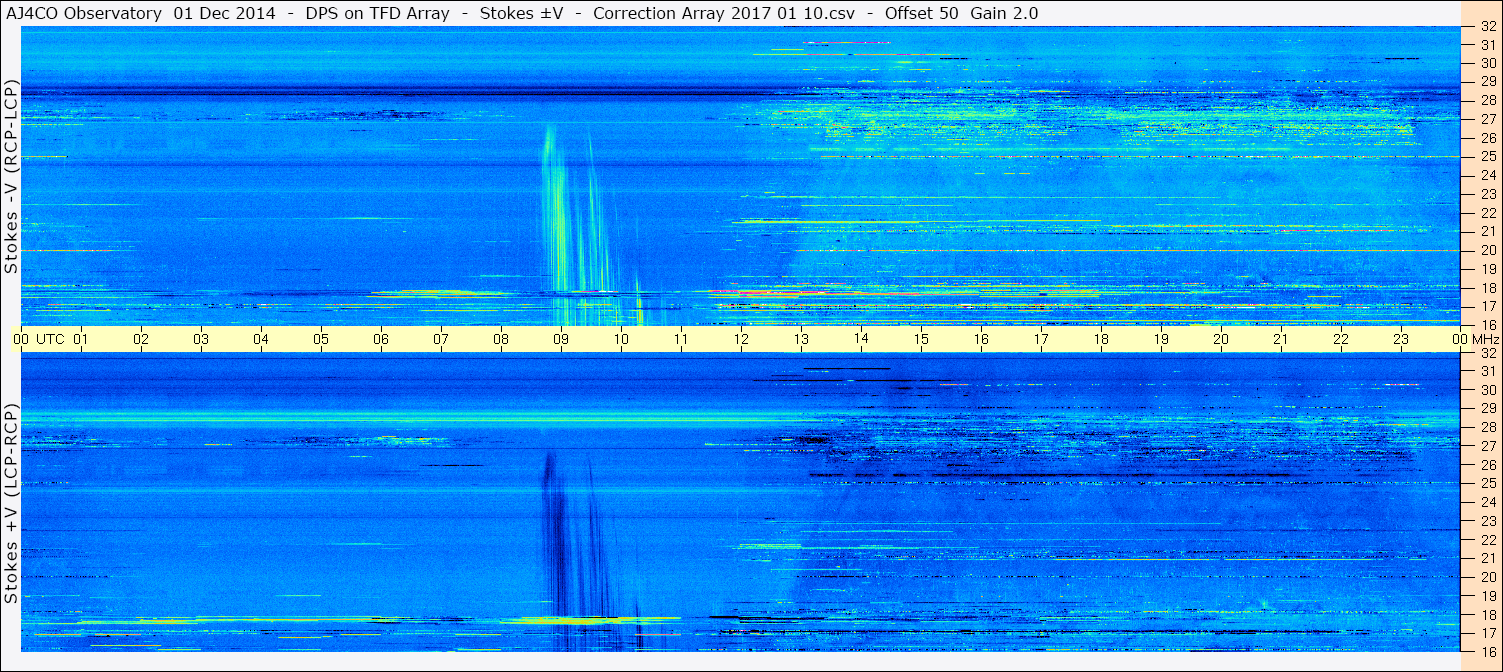Select the 01 hour time marker
This screenshot has height=672, width=1503.
(x=81, y=340)
